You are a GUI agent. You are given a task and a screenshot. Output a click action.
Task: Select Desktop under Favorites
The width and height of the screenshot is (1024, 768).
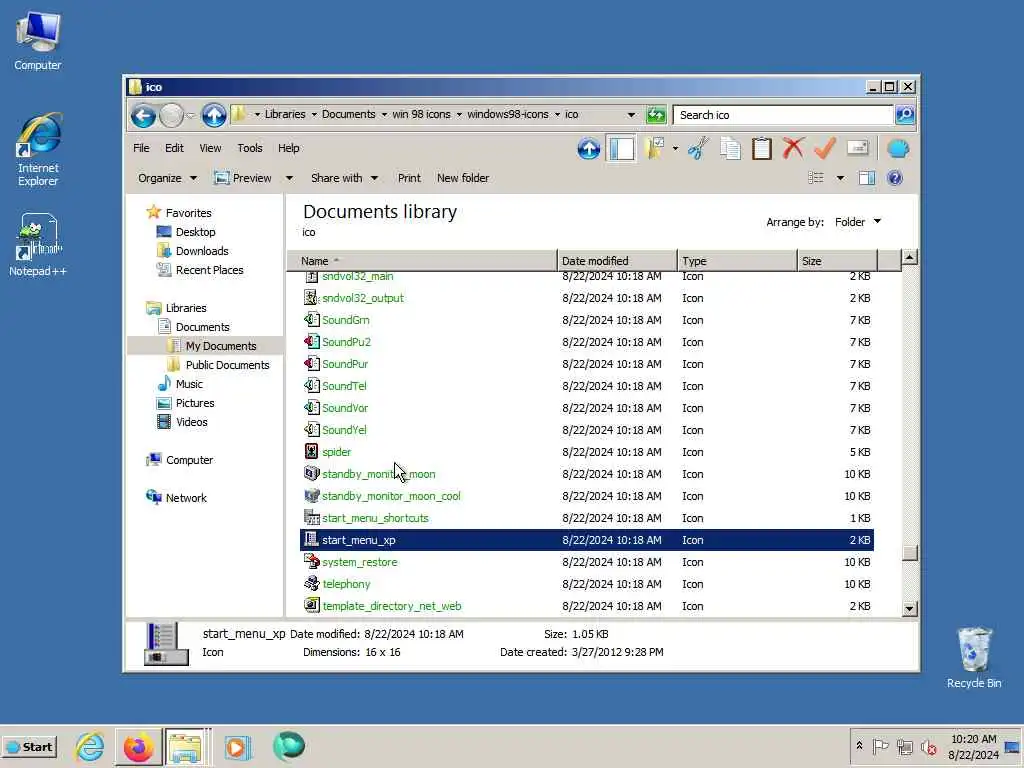(x=195, y=232)
